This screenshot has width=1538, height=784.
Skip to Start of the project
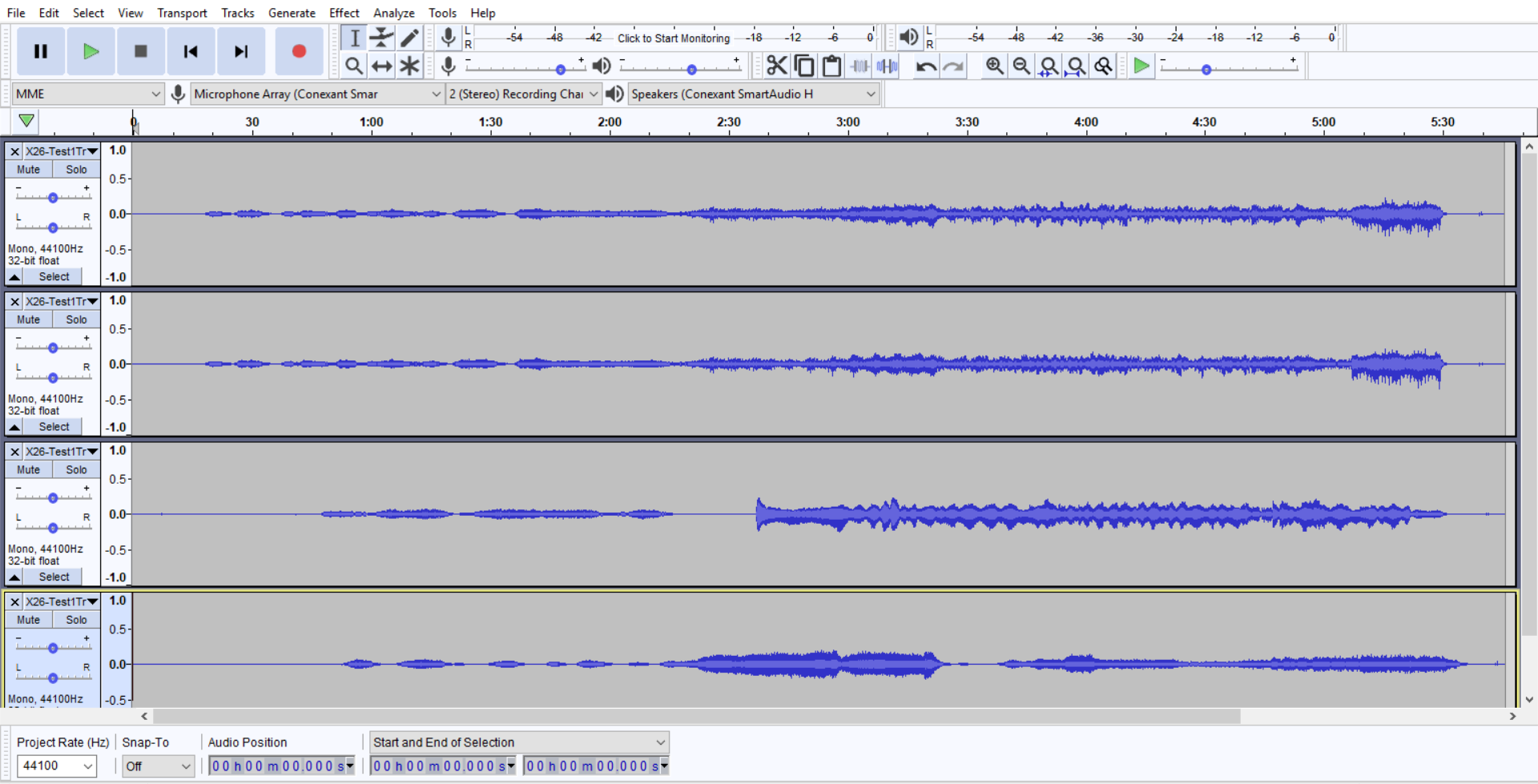click(191, 51)
